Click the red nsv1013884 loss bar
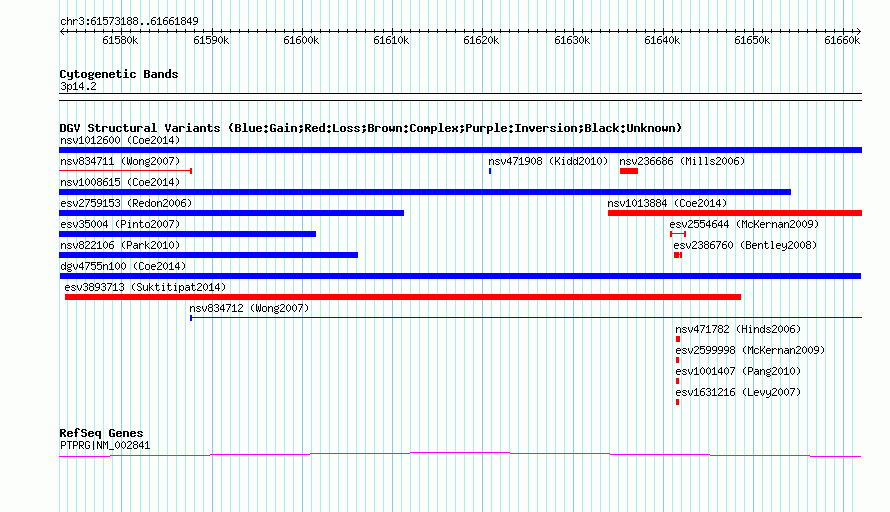This screenshot has height=512, width=890. (x=735, y=213)
